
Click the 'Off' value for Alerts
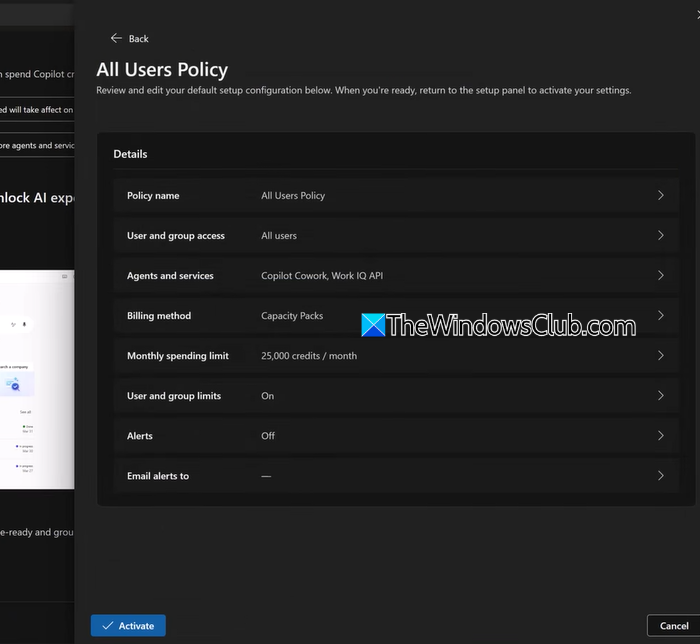click(x=268, y=436)
